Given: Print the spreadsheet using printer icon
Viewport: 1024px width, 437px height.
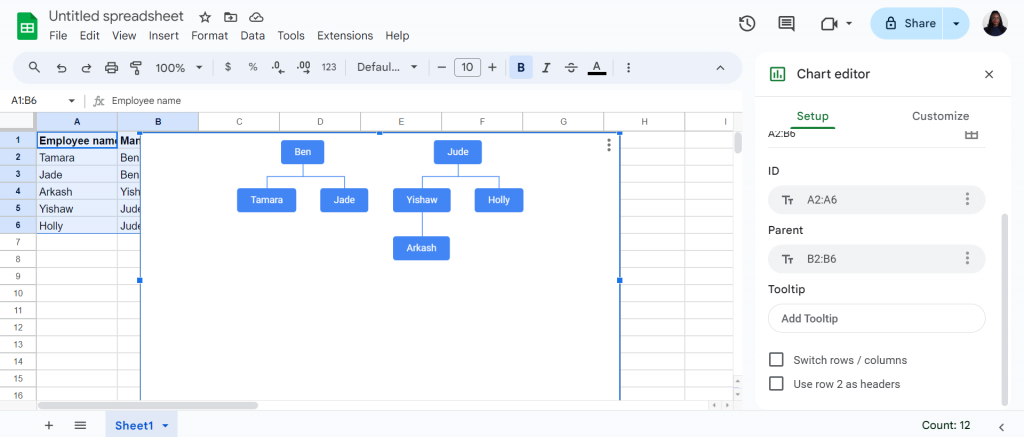Looking at the screenshot, I should pyautogui.click(x=112, y=67).
